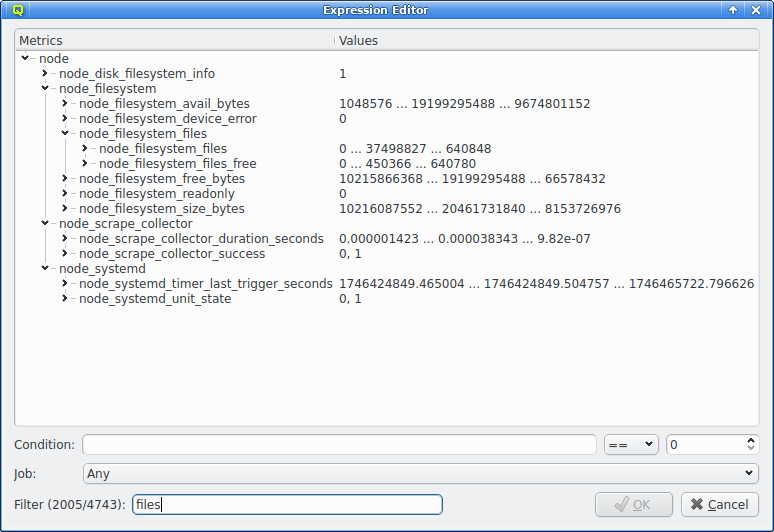Click value 1048576 ... 19199295488 ... 9674801152
This screenshot has height=532, width=774.
(464, 104)
